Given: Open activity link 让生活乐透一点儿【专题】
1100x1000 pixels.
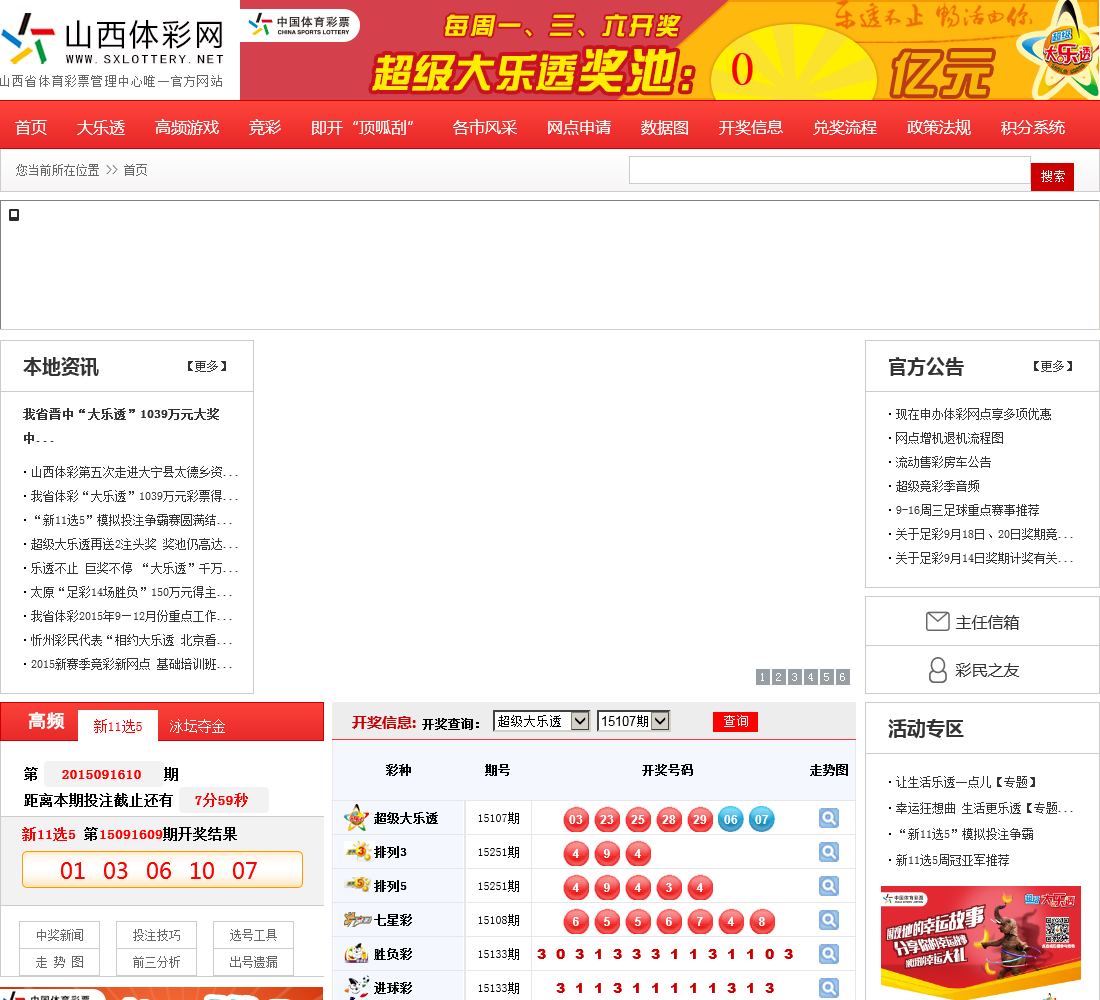Looking at the screenshot, I should [x=967, y=782].
